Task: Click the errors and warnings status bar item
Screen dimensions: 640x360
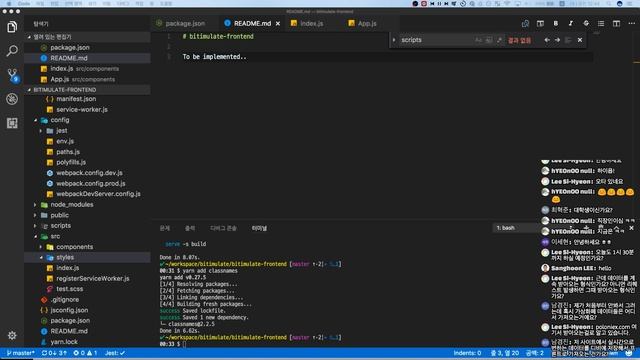Action: 85,353
